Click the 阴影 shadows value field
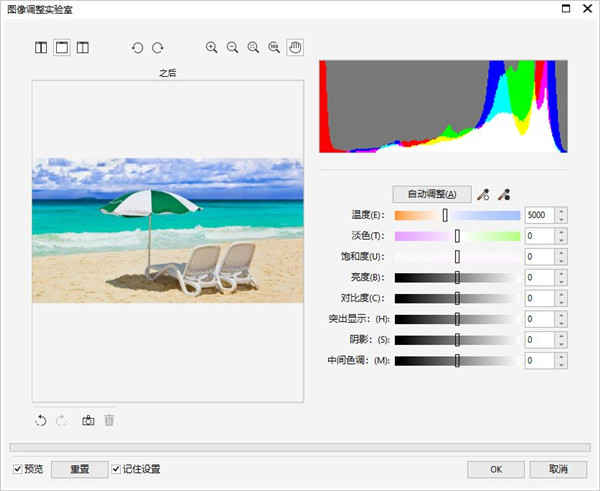Viewport: 600px width, 491px height. 540,339
